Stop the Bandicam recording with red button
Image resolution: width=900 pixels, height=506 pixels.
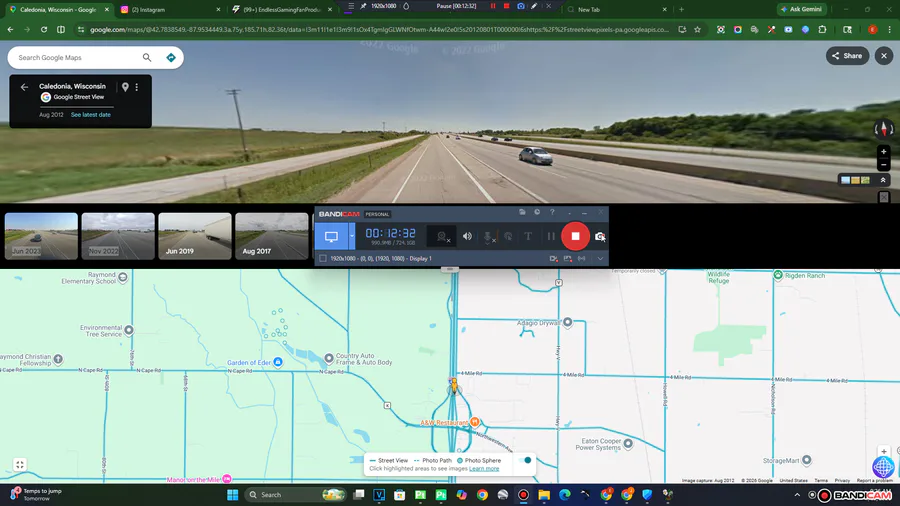[x=575, y=236]
